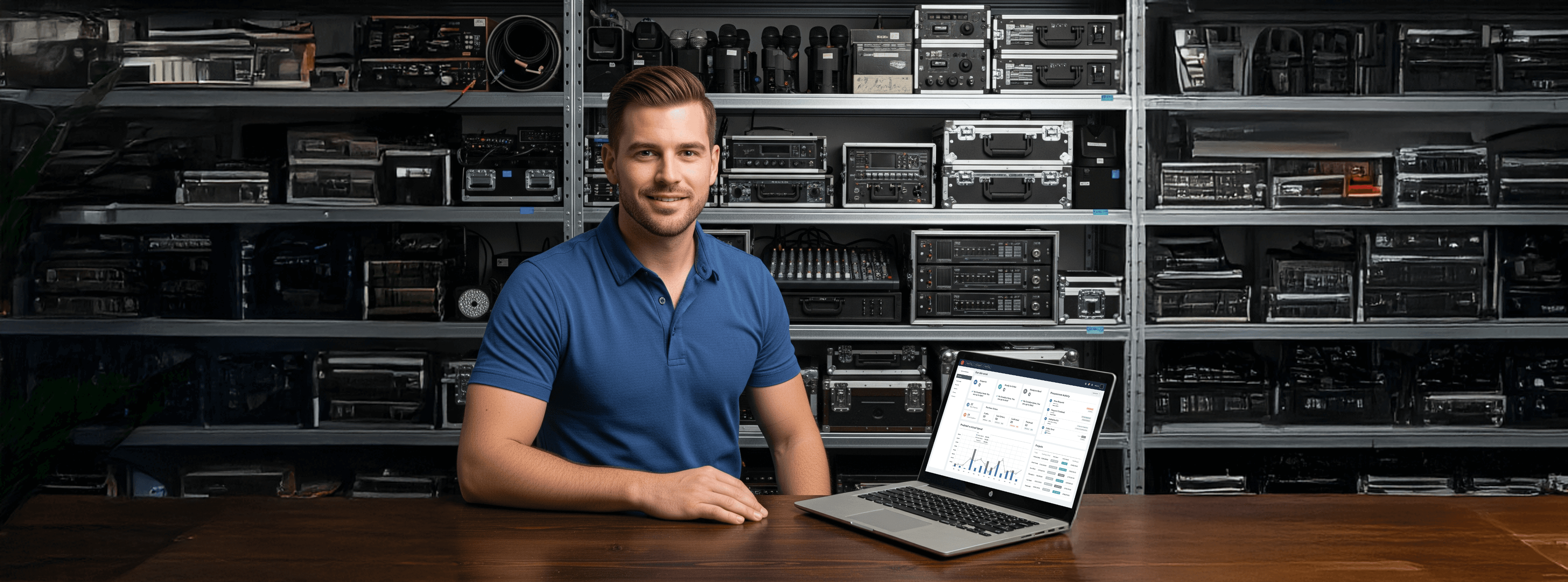Click the orange Active Suppliers icon showing 14
This screenshot has width=1568, height=582.
[965, 416]
